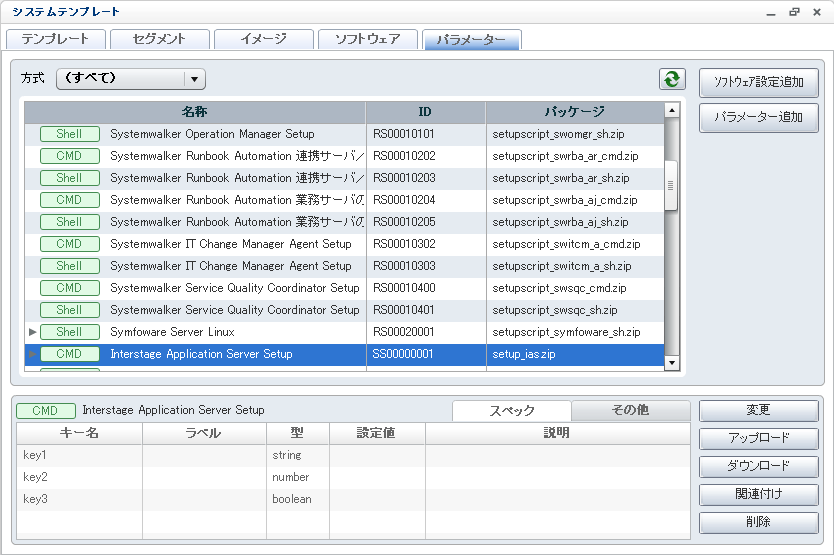
Task: Click CMD badge of IT Change Manager row
Action: [69, 244]
